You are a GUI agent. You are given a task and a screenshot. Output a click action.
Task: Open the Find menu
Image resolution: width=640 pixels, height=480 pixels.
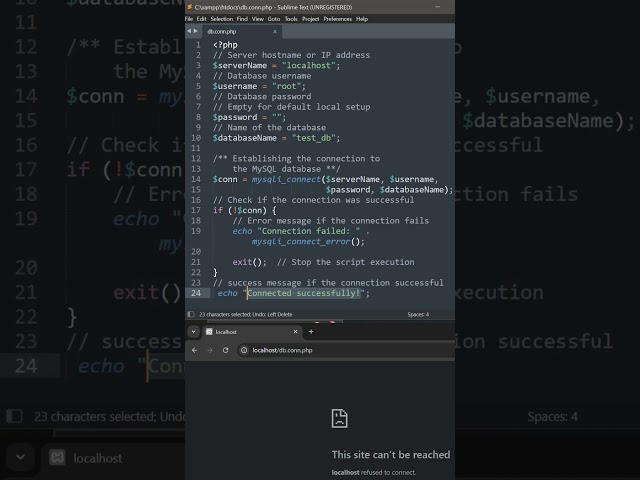(242, 19)
